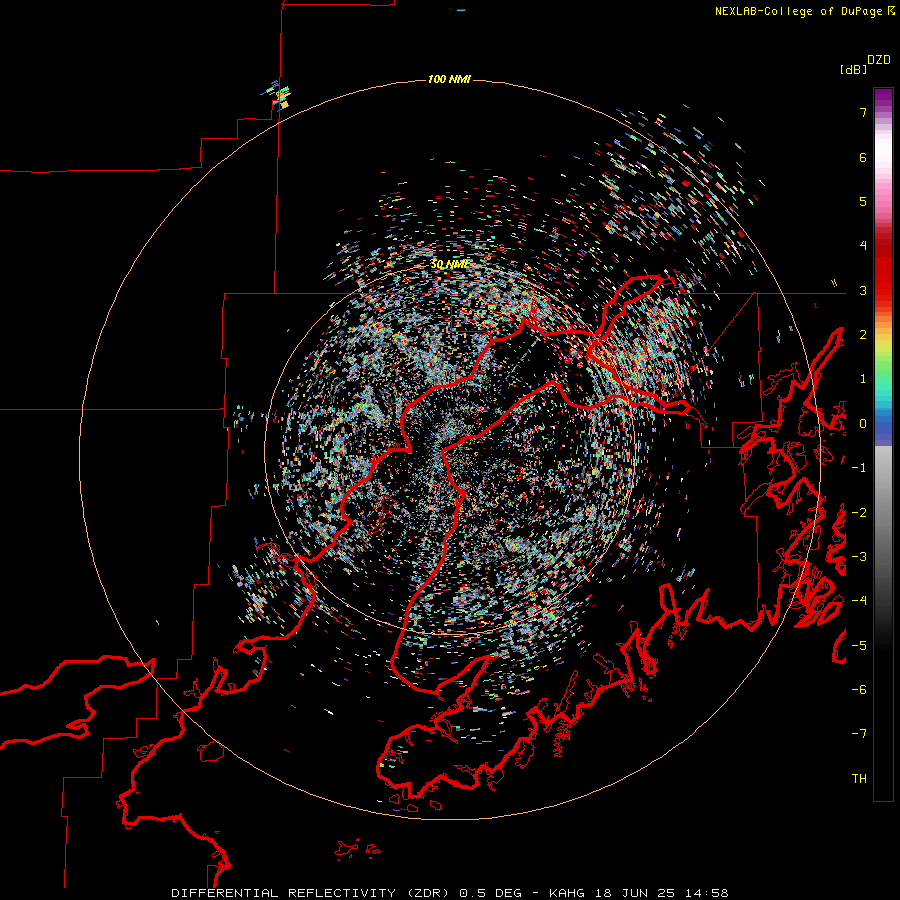Select the 7 value on the dB scale
The width and height of the screenshot is (900, 900).
tap(863, 112)
